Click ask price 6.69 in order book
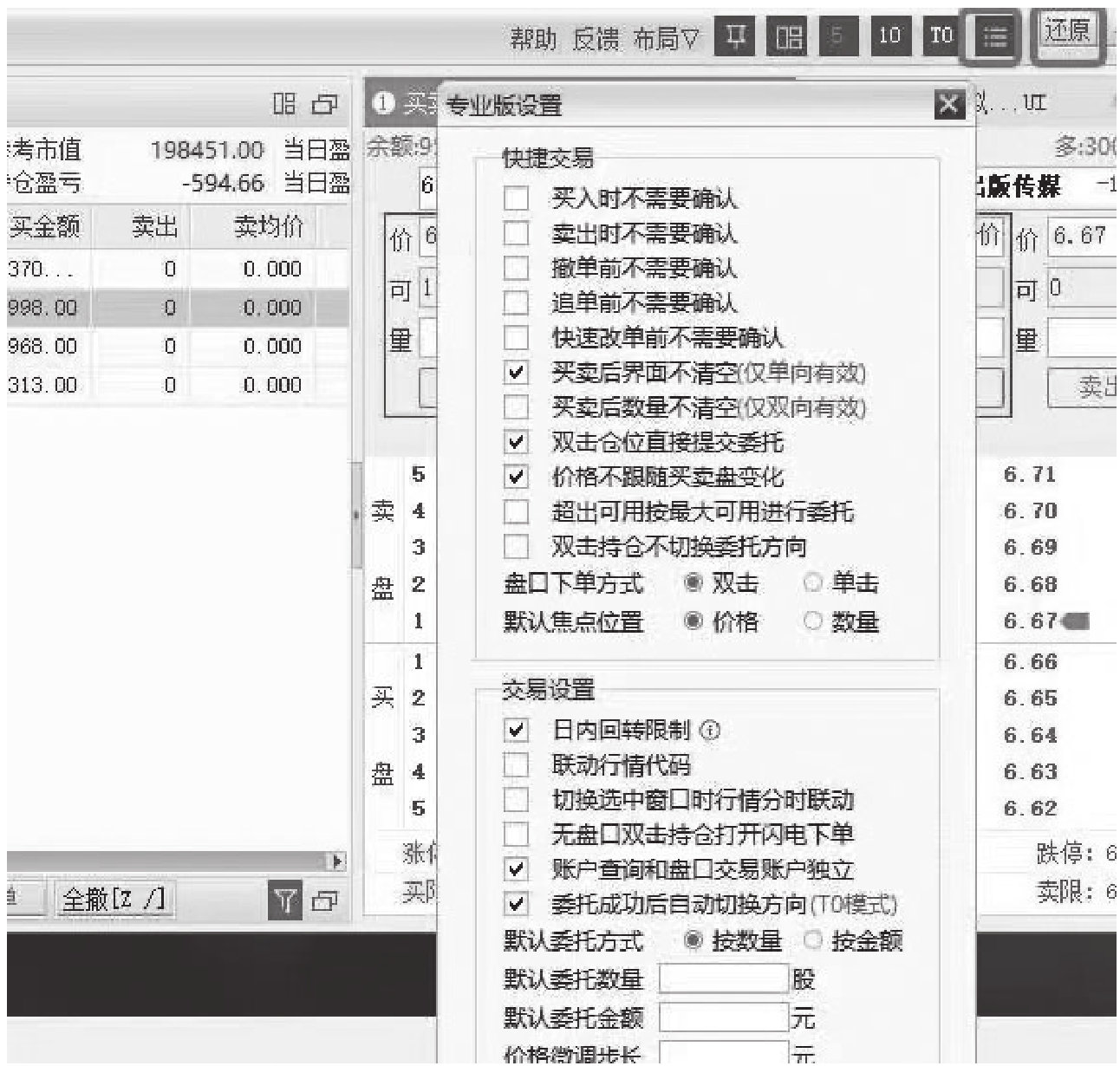1120x1066 pixels. click(x=1030, y=547)
